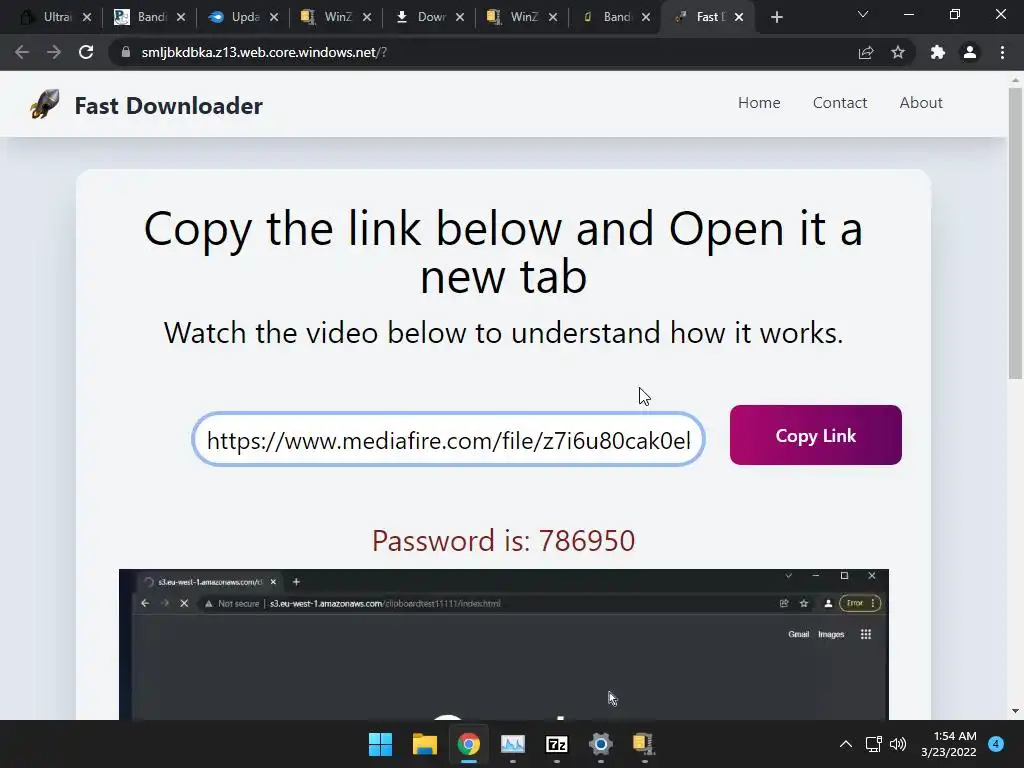The image size is (1024, 768).
Task: Open the Chrome profile icon
Action: point(970,52)
